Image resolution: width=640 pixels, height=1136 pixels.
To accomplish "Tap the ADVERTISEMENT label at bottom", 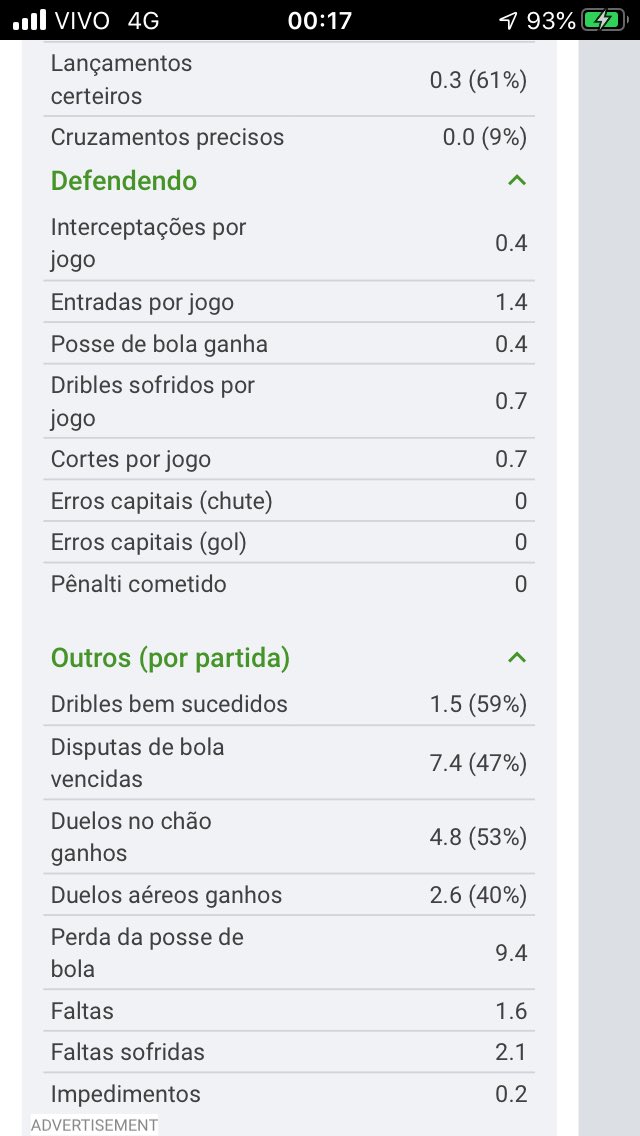I will [x=94, y=1125].
